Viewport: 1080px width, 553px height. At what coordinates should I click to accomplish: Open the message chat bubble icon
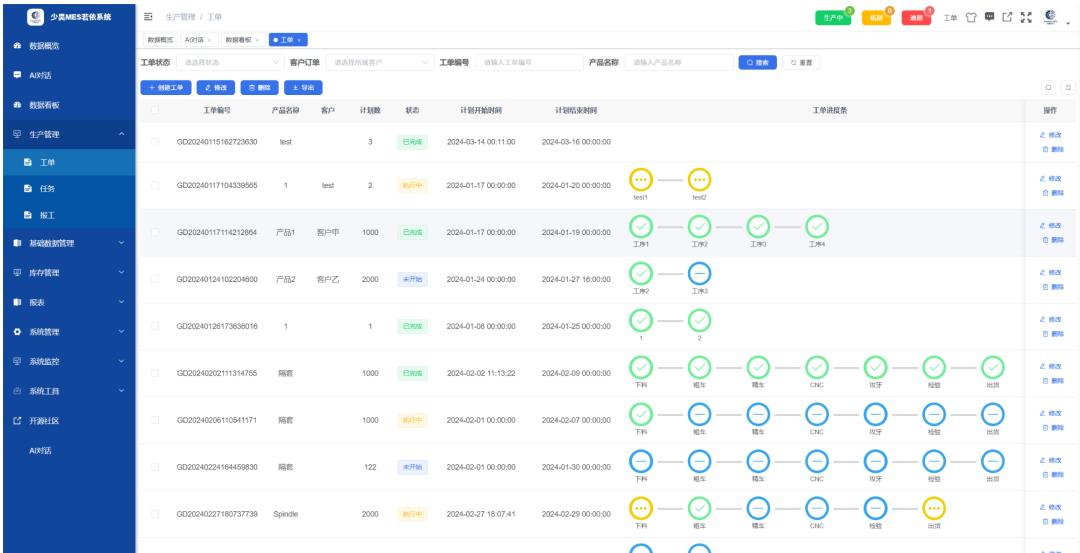click(x=989, y=17)
